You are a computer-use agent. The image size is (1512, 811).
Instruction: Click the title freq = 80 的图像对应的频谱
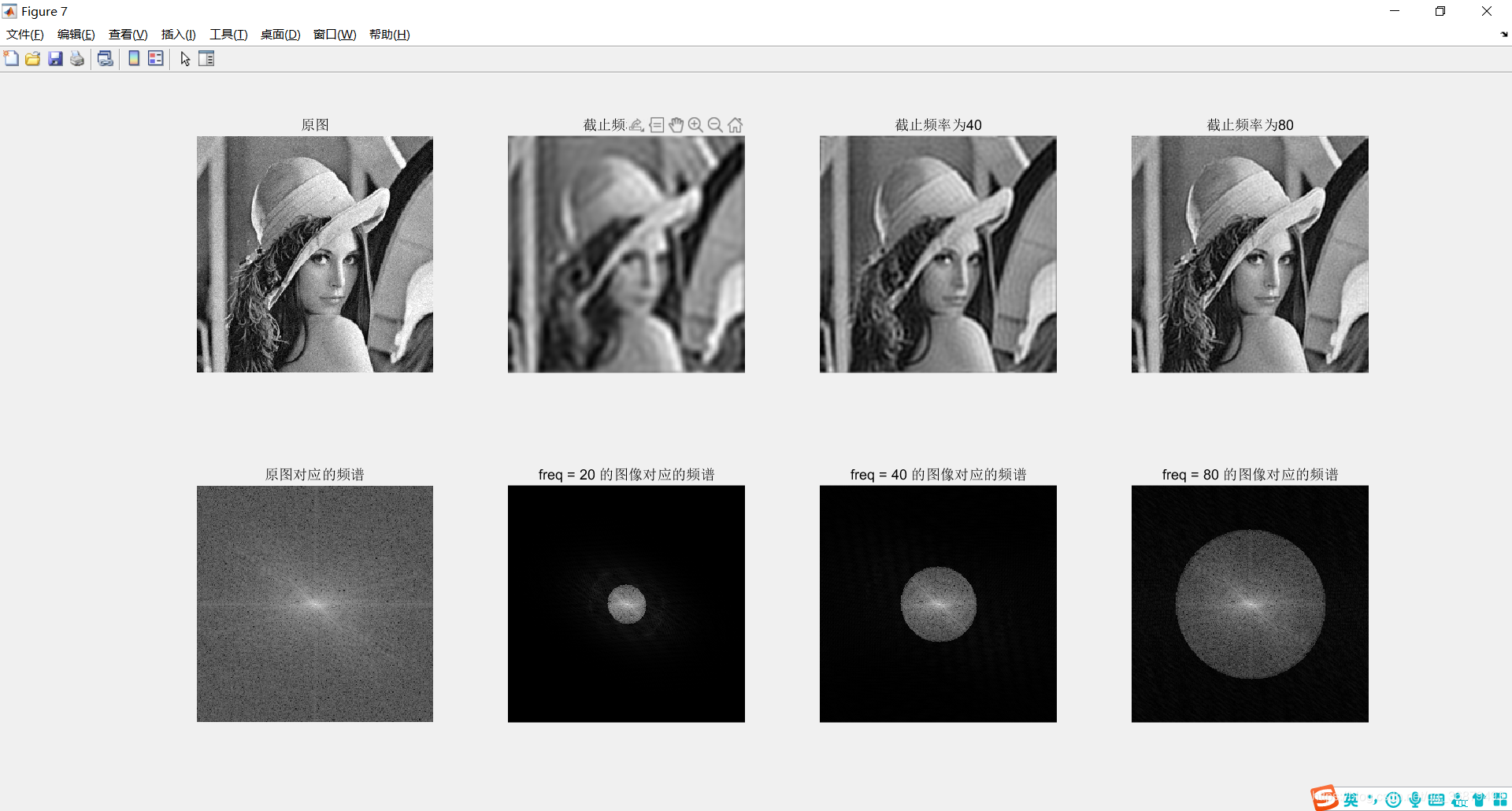[1251, 474]
